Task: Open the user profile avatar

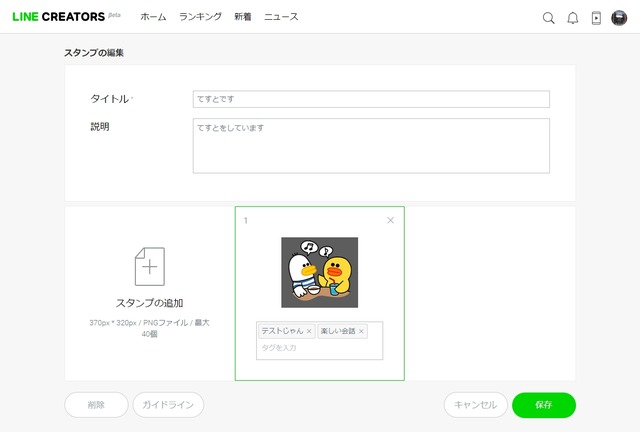Action: click(x=619, y=18)
